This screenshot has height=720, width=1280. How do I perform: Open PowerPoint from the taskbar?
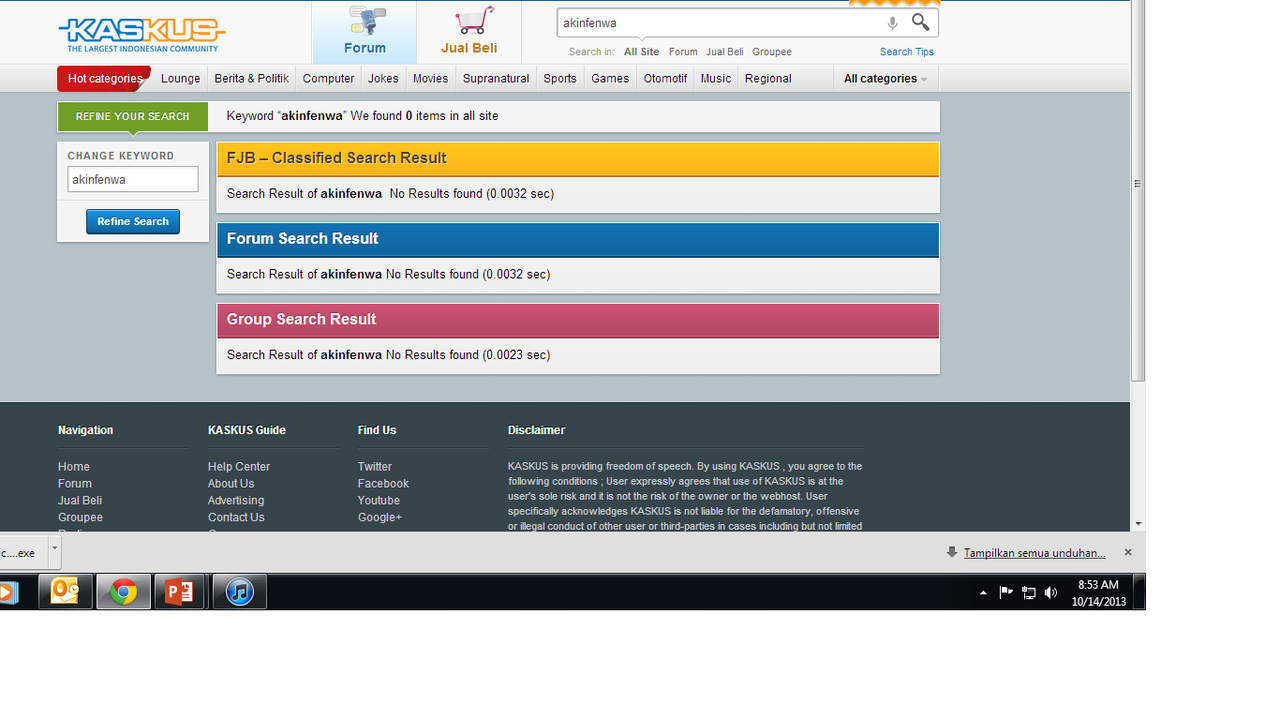click(180, 592)
